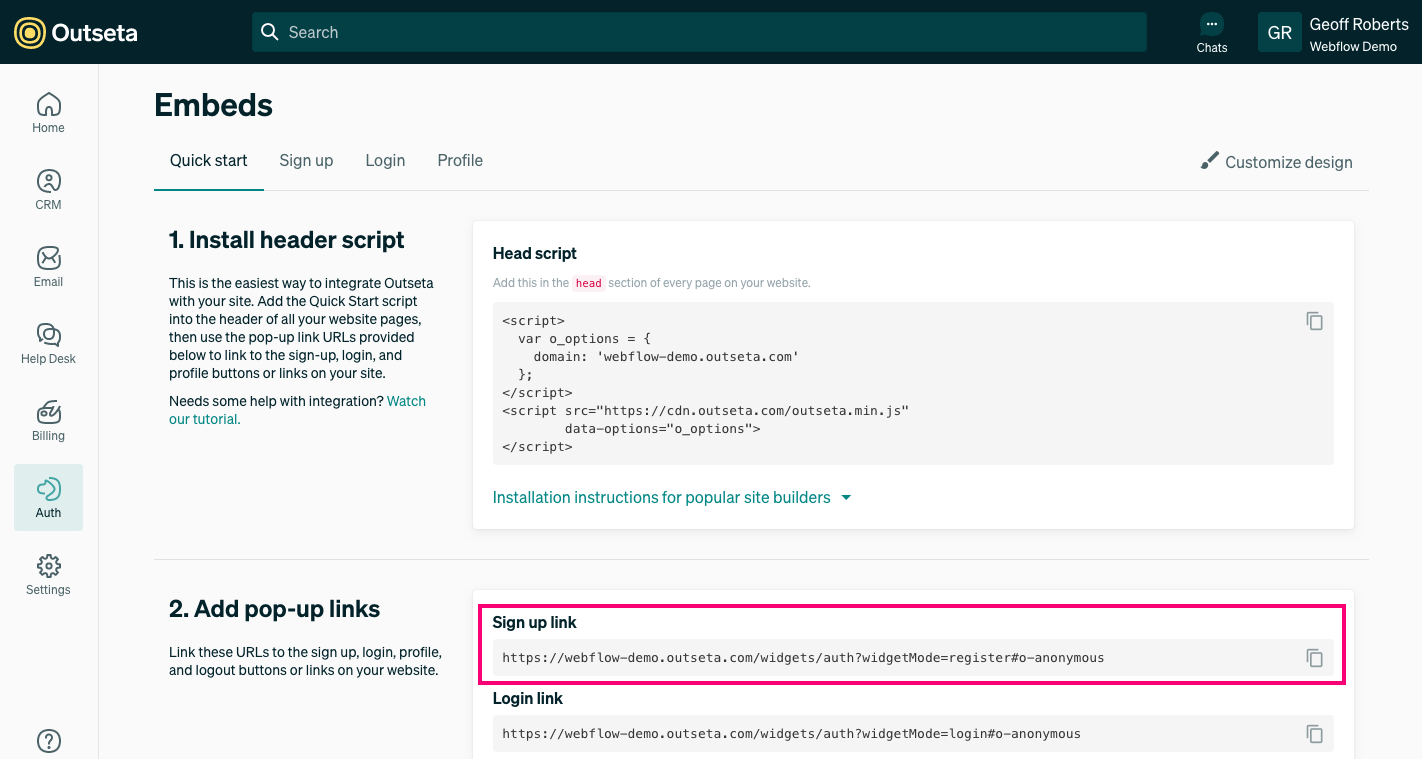Open the help icon at bottom left
1422x759 pixels.
tap(48, 740)
